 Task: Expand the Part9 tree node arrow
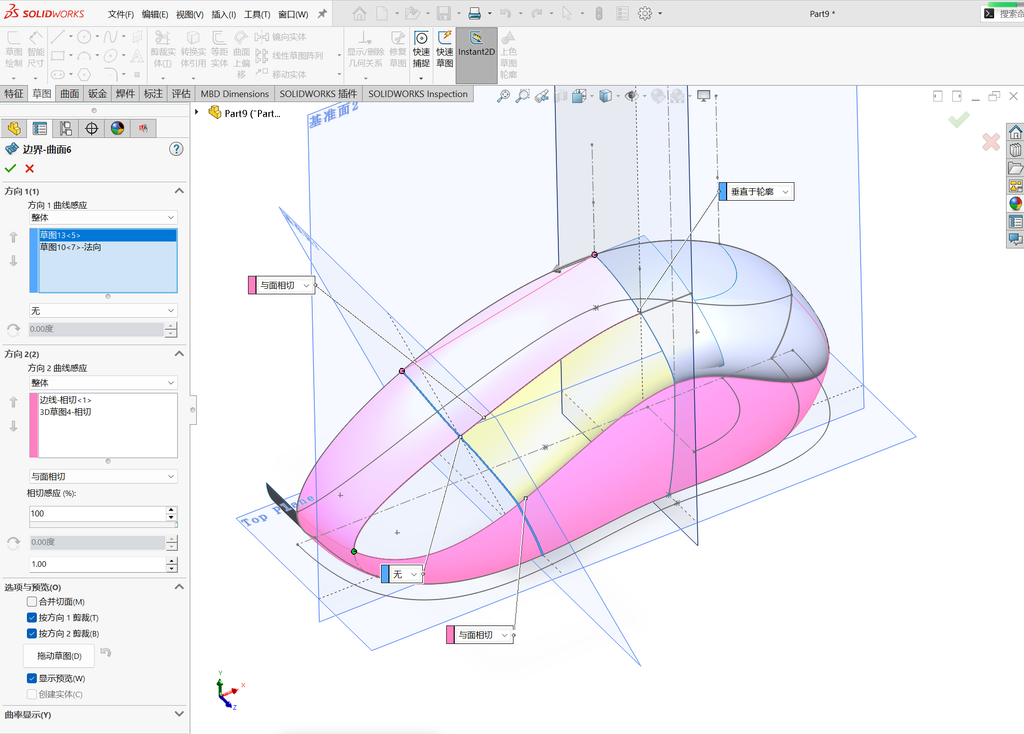pyautogui.click(x=197, y=112)
